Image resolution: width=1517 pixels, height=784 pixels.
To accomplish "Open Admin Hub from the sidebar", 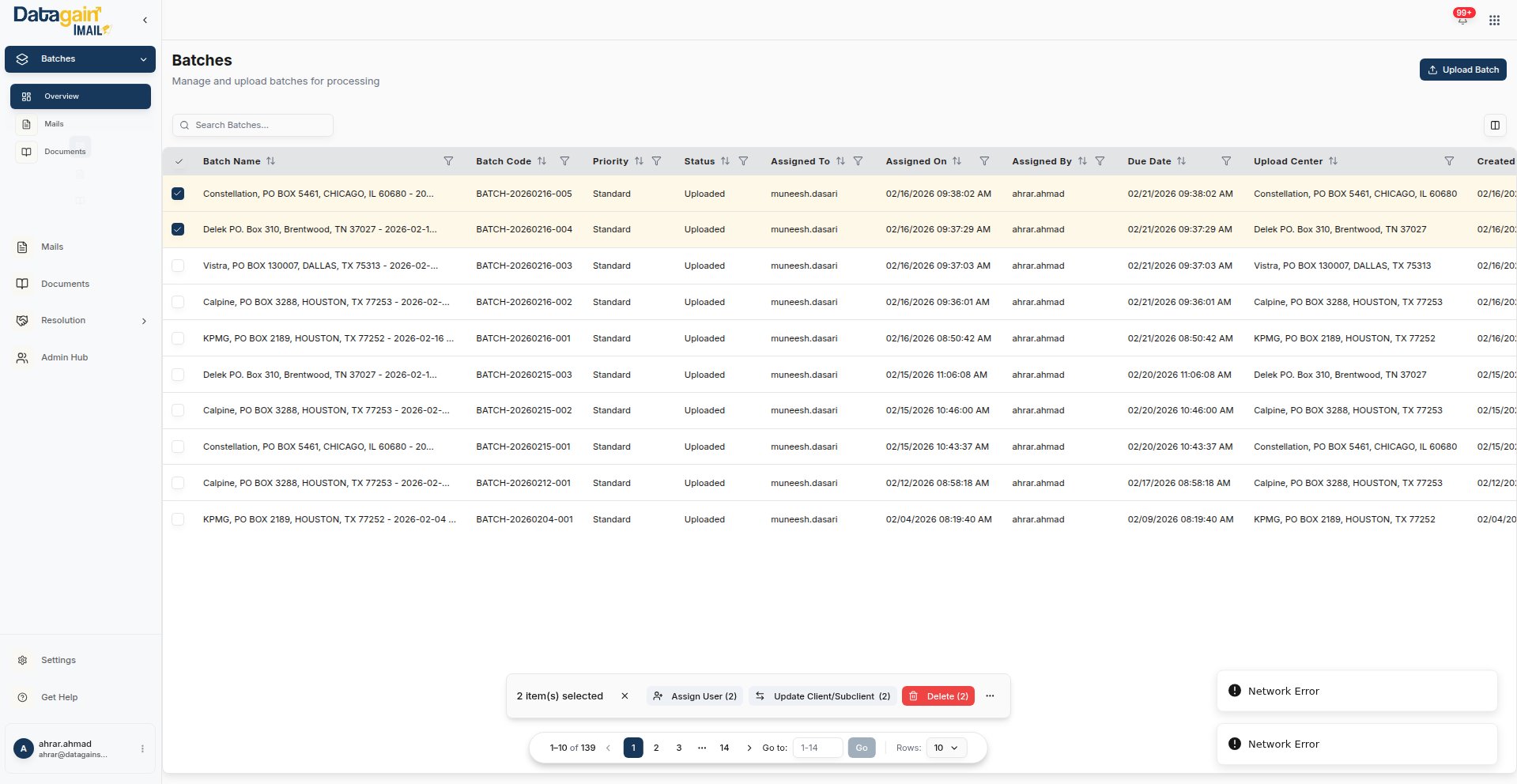I will 64,358.
